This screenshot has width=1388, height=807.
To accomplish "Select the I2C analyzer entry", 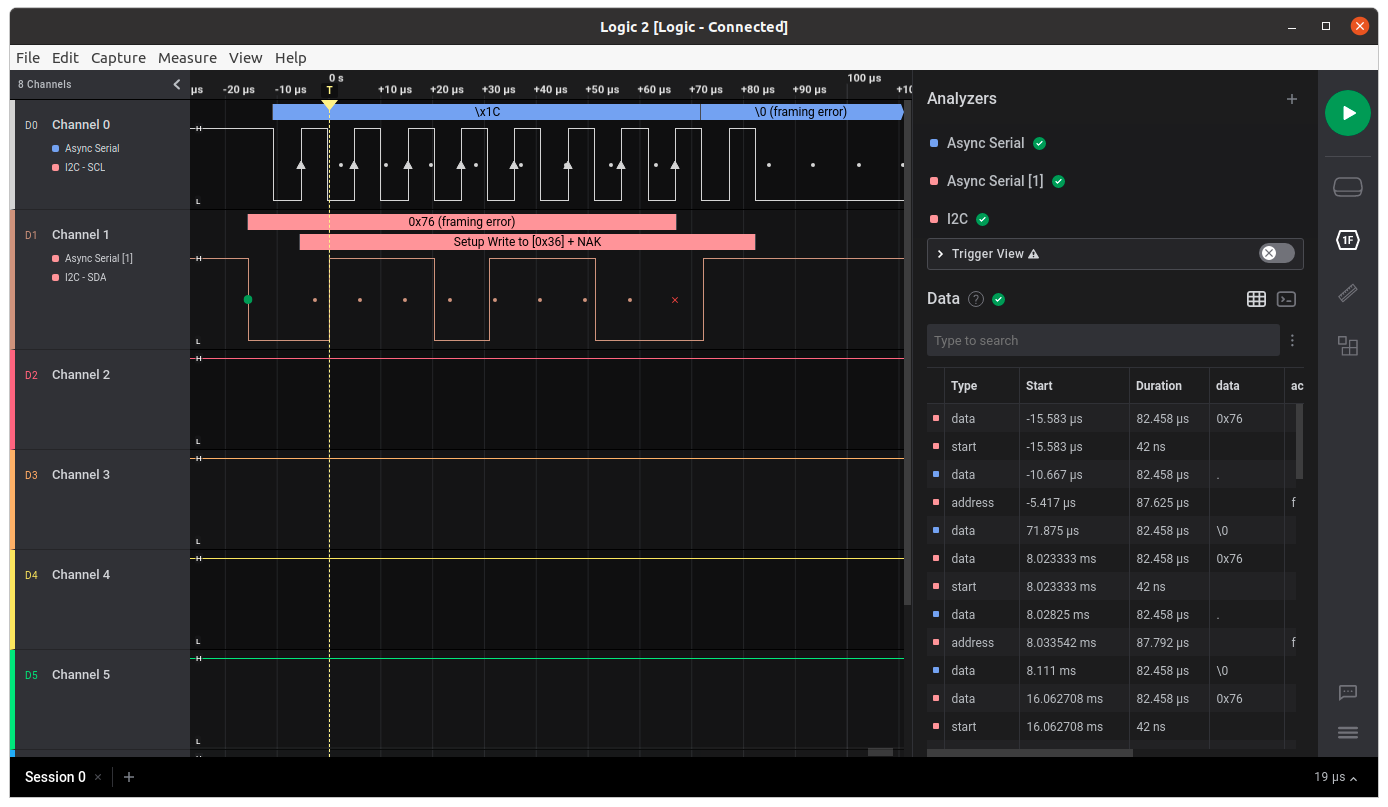I will [x=957, y=219].
